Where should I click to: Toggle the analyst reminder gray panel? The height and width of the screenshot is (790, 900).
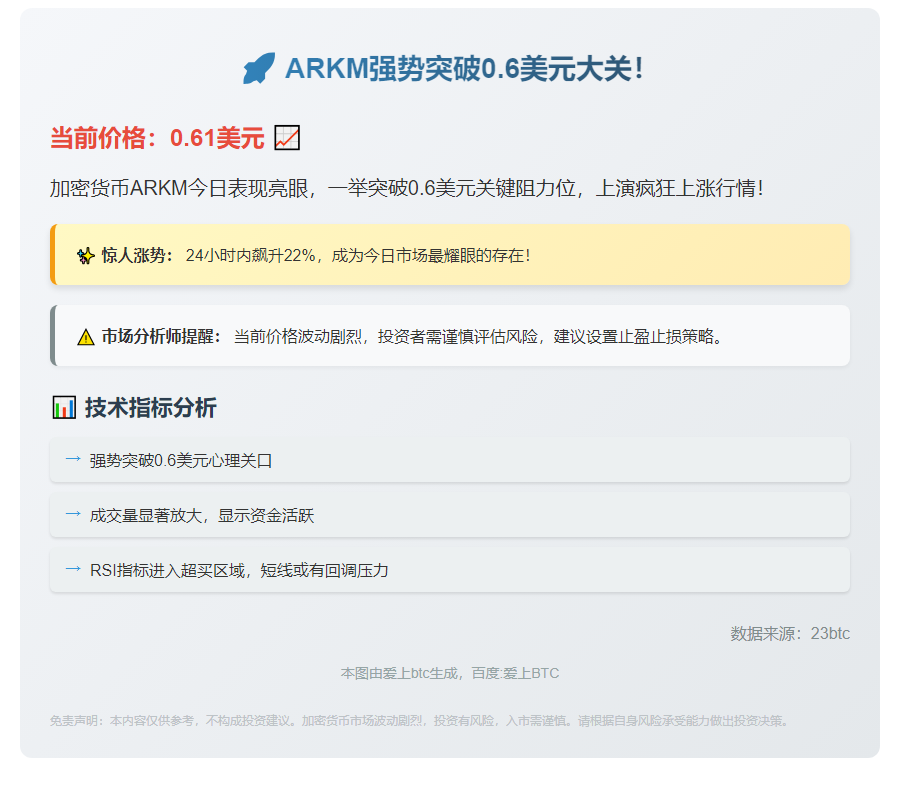coord(450,337)
